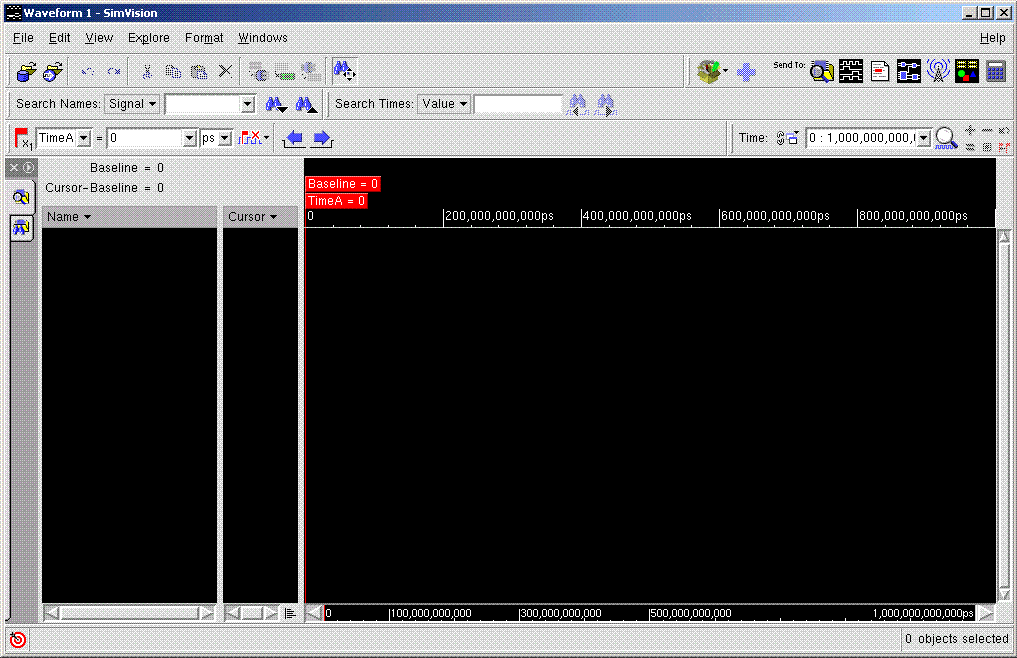
Task: Click the Search Names text field
Action: tap(204, 104)
